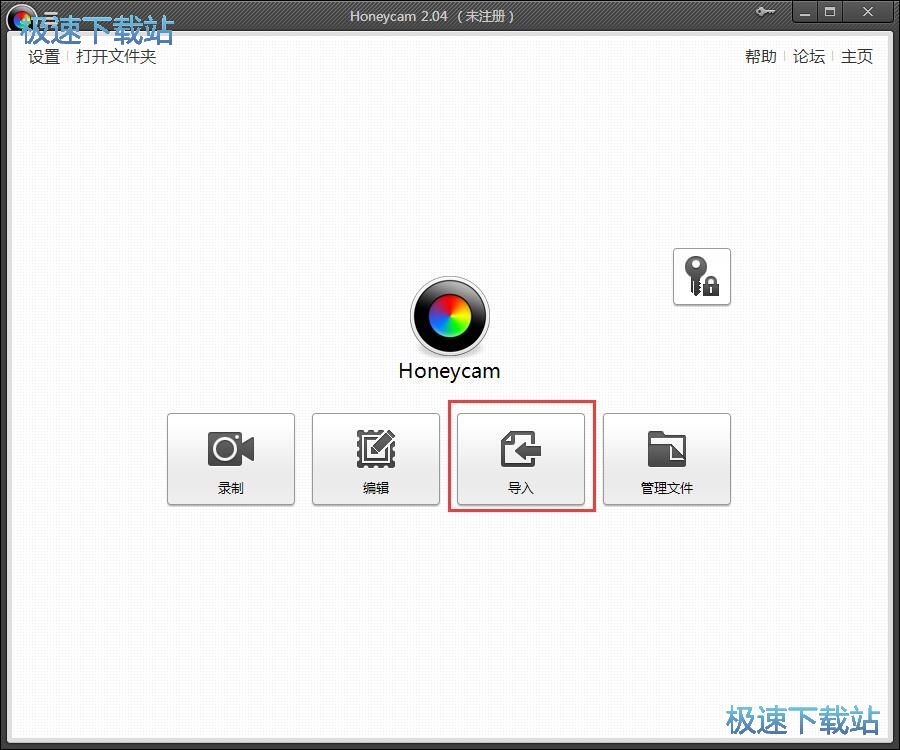Visit the 论坛 forum link
The width and height of the screenshot is (900, 750).
pyautogui.click(x=809, y=56)
